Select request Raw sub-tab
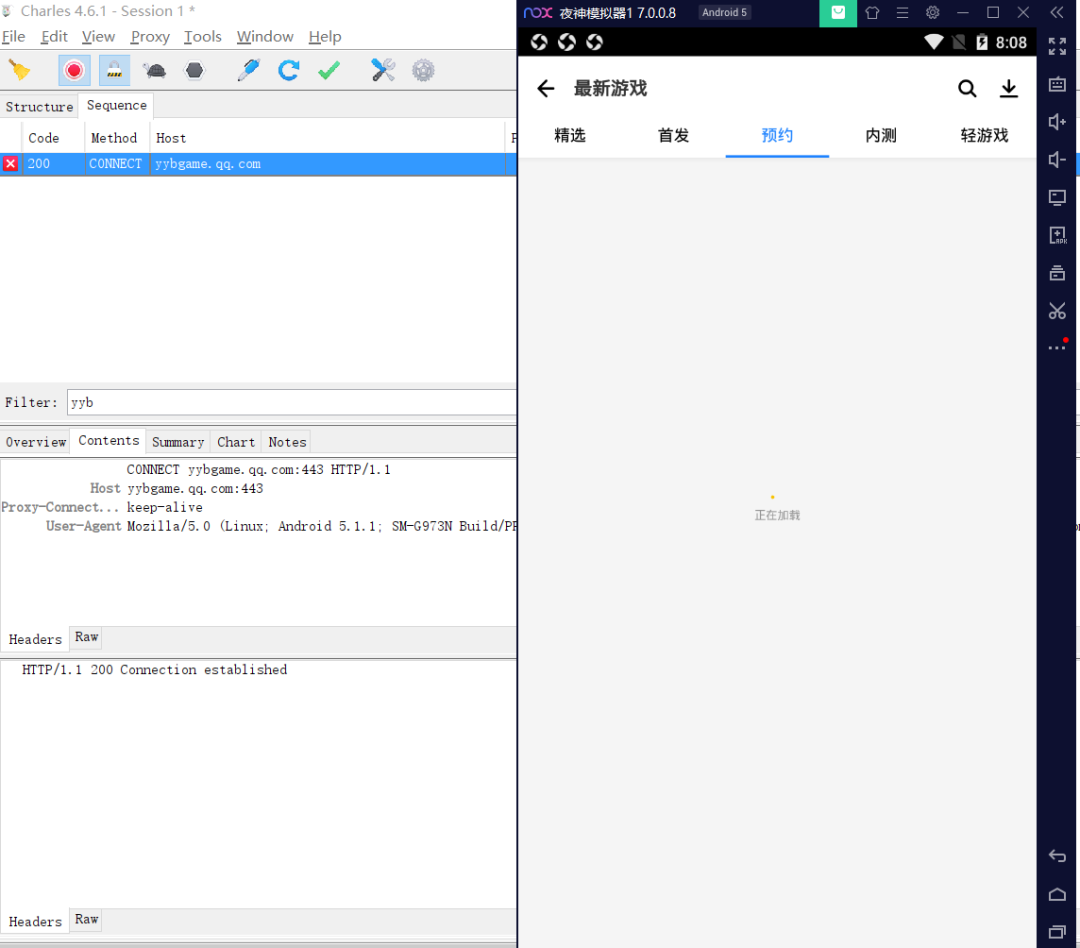 86,637
